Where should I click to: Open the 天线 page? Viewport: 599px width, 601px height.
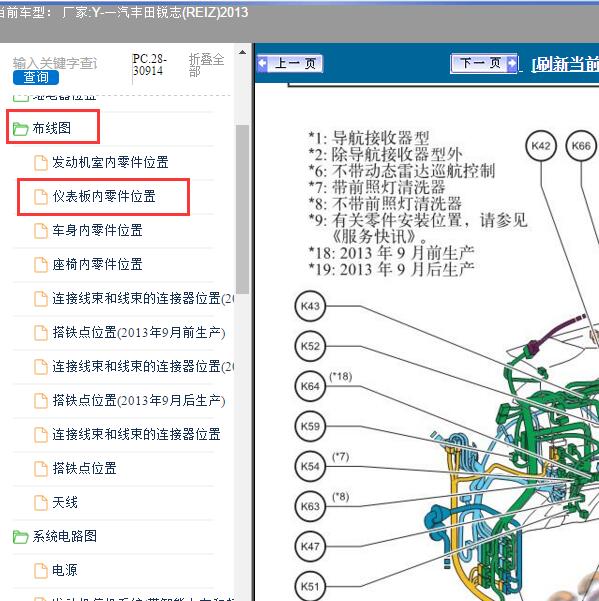pyautogui.click(x=65, y=502)
